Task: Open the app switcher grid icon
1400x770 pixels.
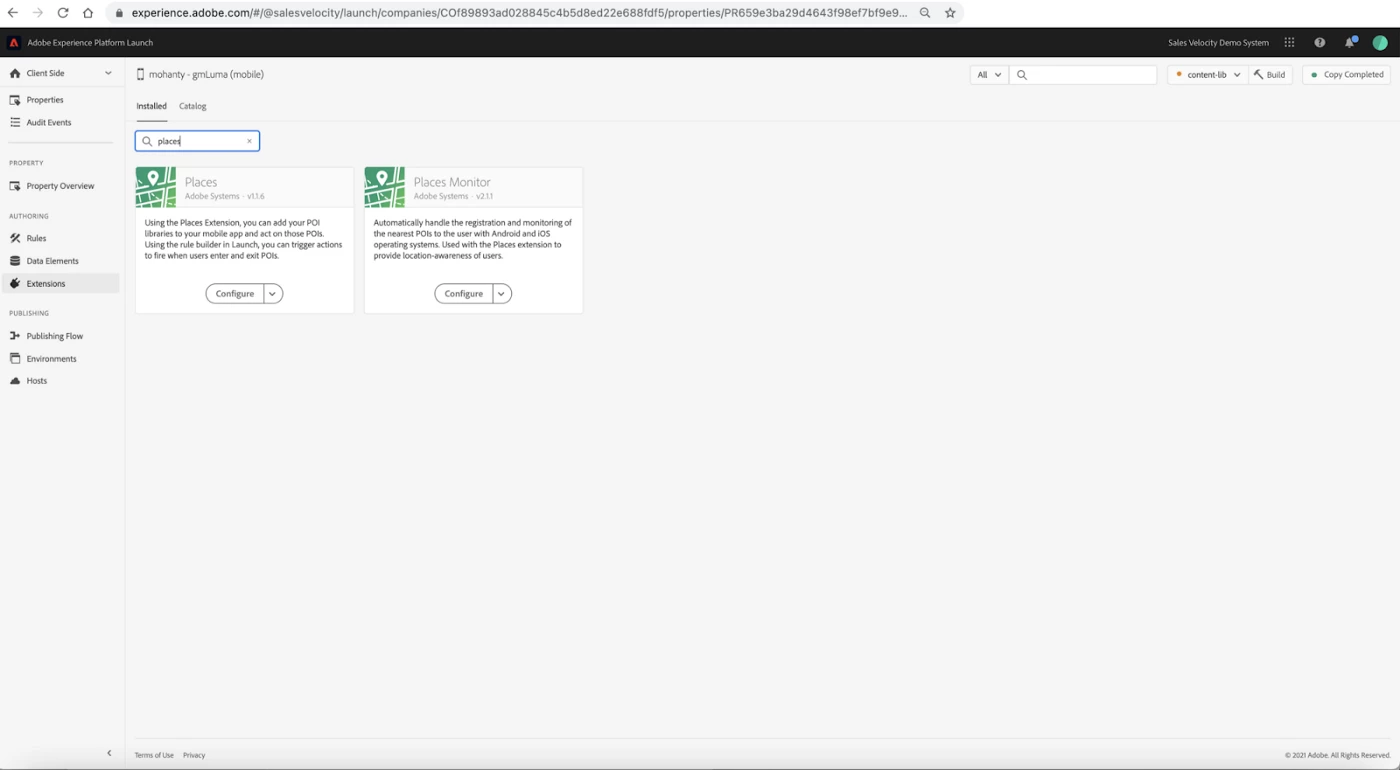Action: pyautogui.click(x=1289, y=43)
